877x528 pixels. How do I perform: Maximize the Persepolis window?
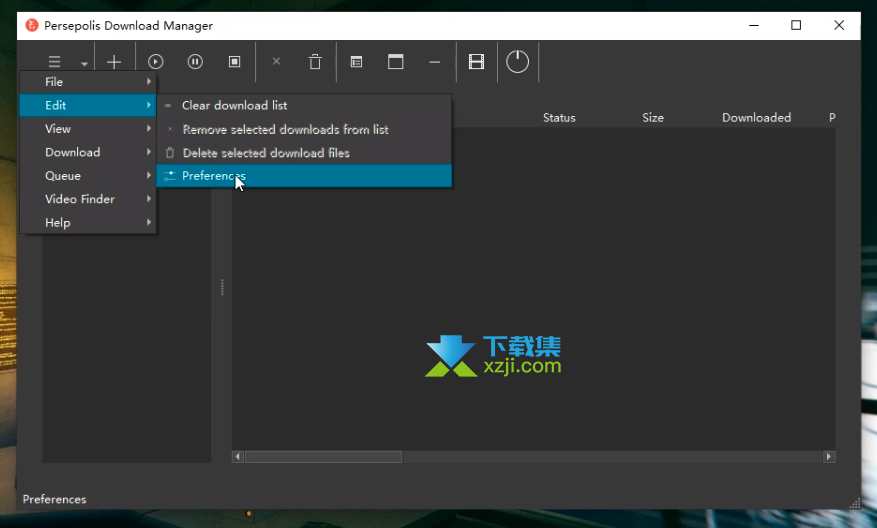point(796,25)
